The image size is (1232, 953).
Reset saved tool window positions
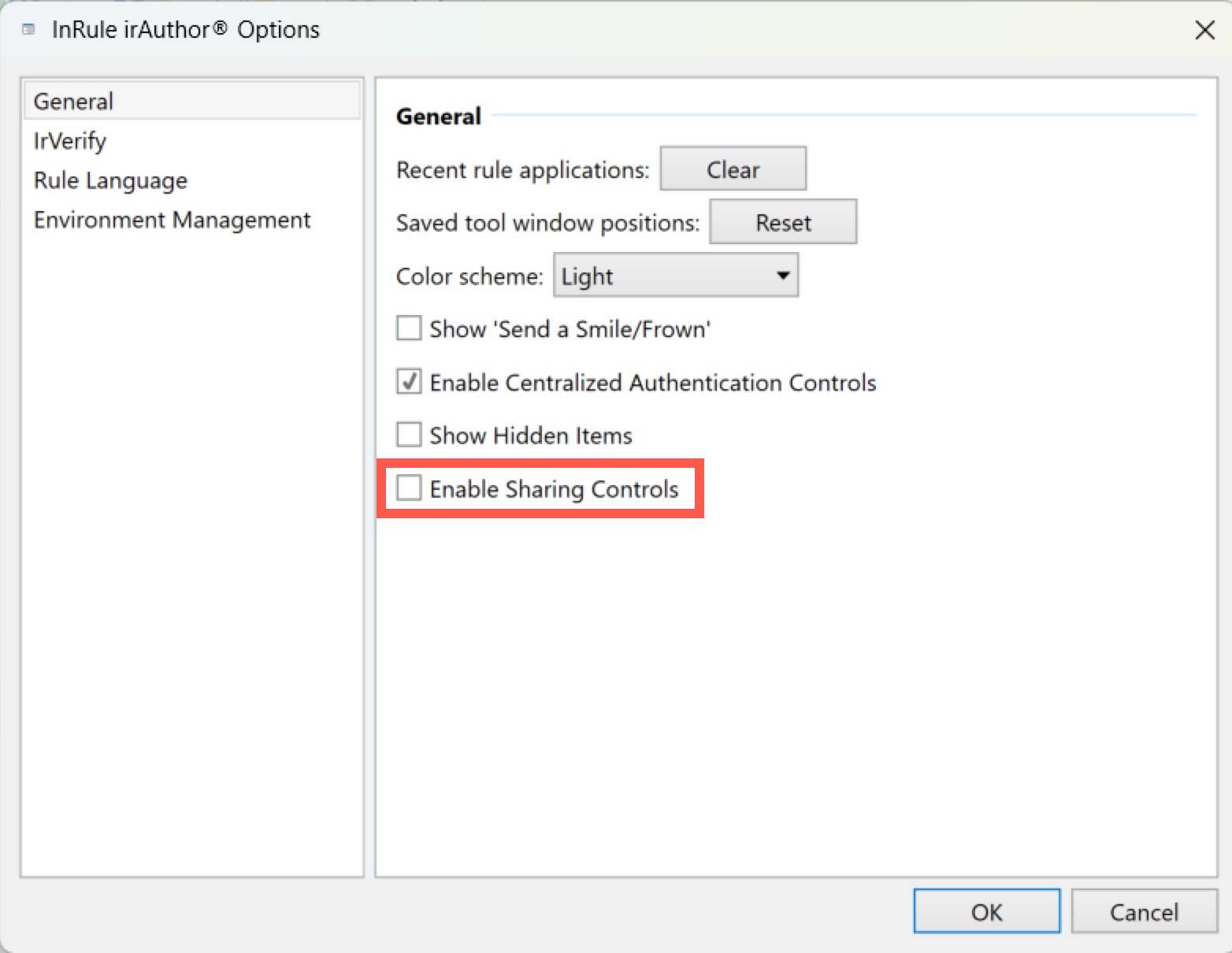pos(783,222)
